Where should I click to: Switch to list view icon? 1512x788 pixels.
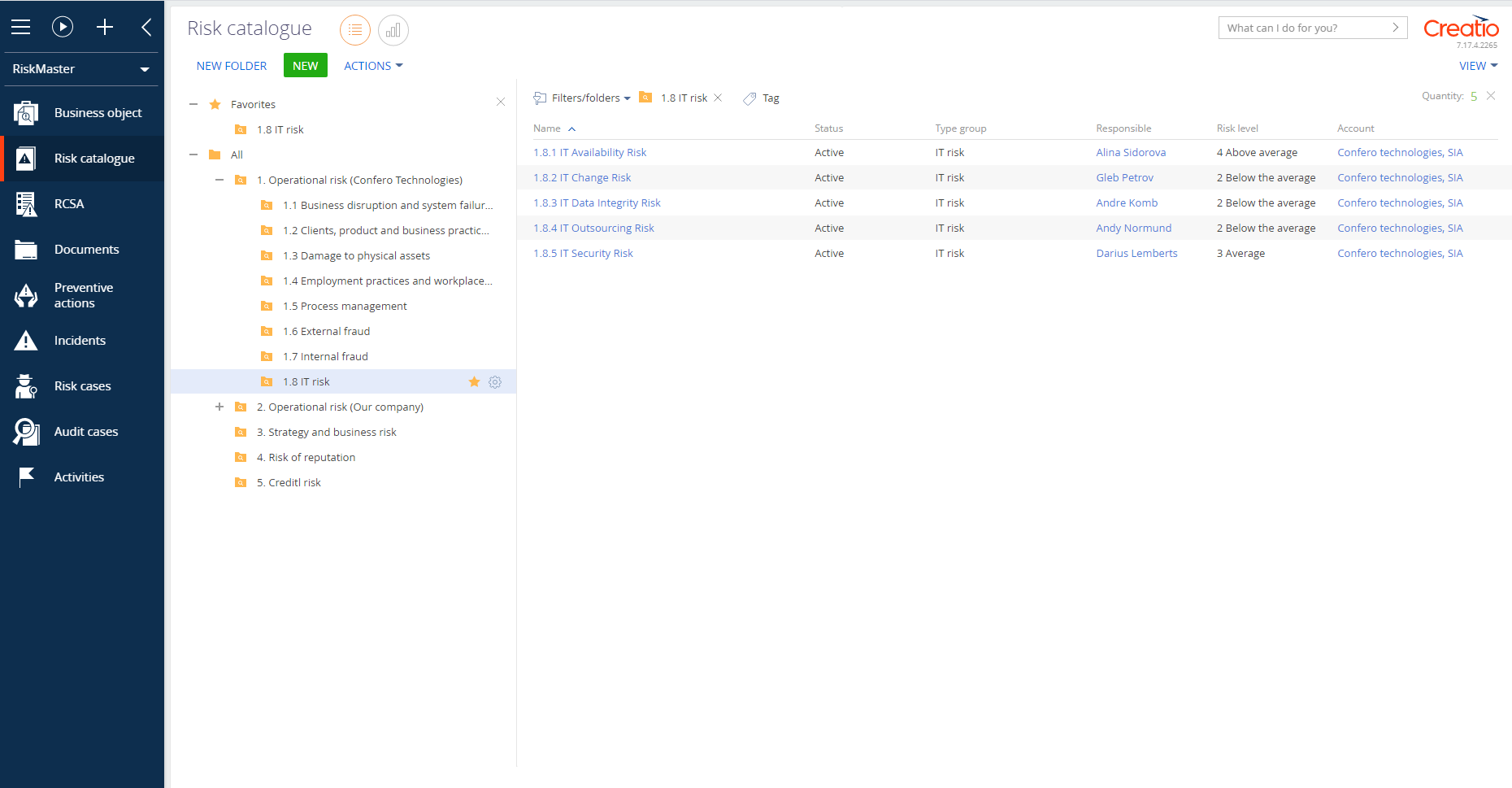[x=355, y=30]
